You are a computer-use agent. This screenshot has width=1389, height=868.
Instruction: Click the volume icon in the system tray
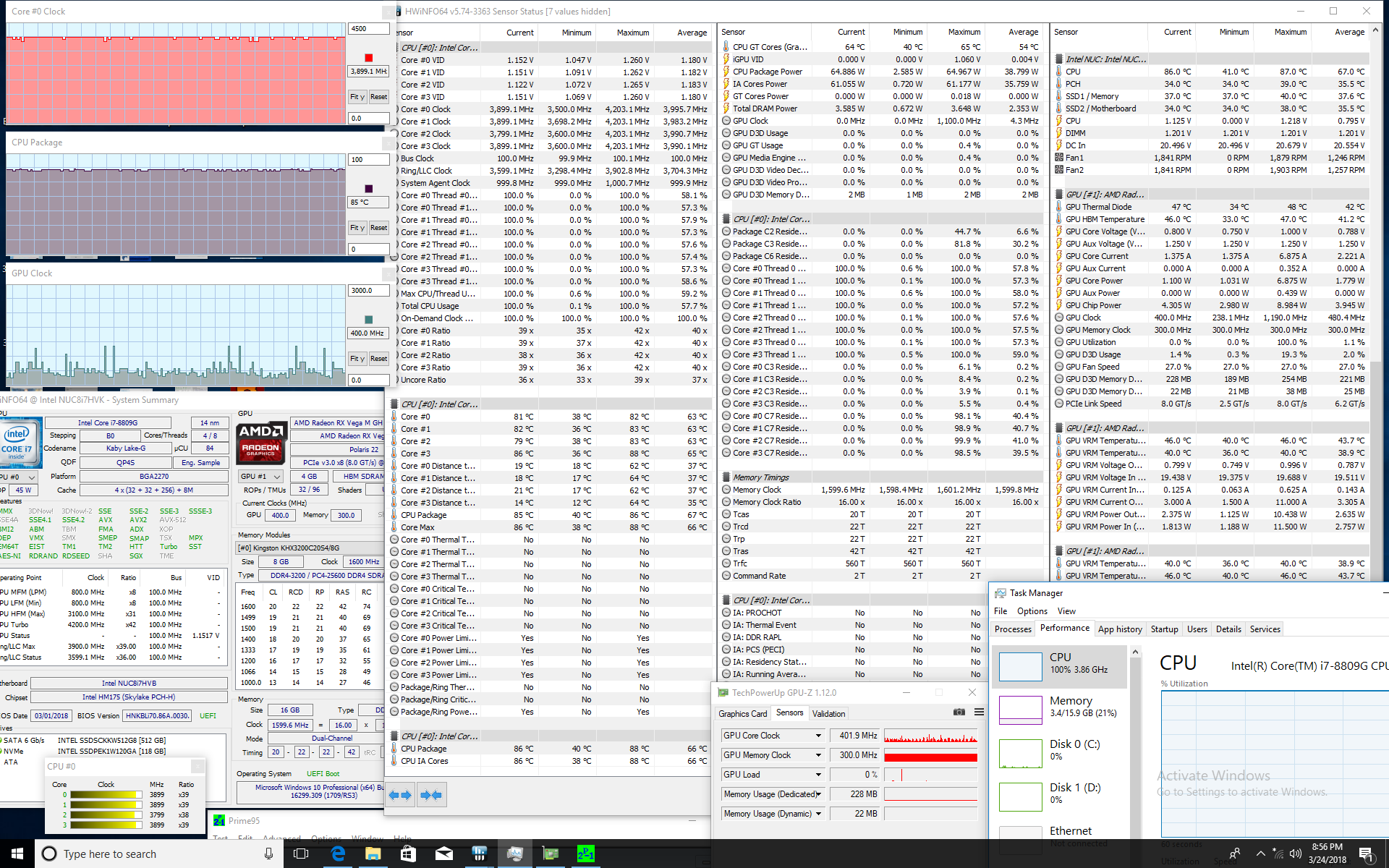pos(1295,854)
